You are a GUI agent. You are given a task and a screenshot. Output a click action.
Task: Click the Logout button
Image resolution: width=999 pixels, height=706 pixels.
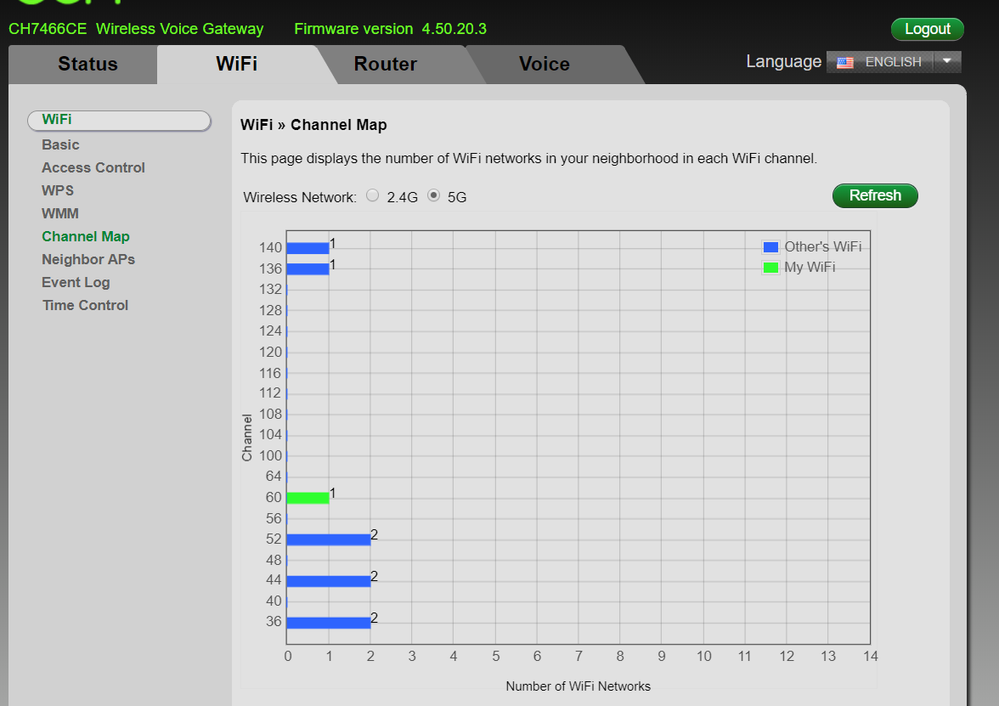926,29
